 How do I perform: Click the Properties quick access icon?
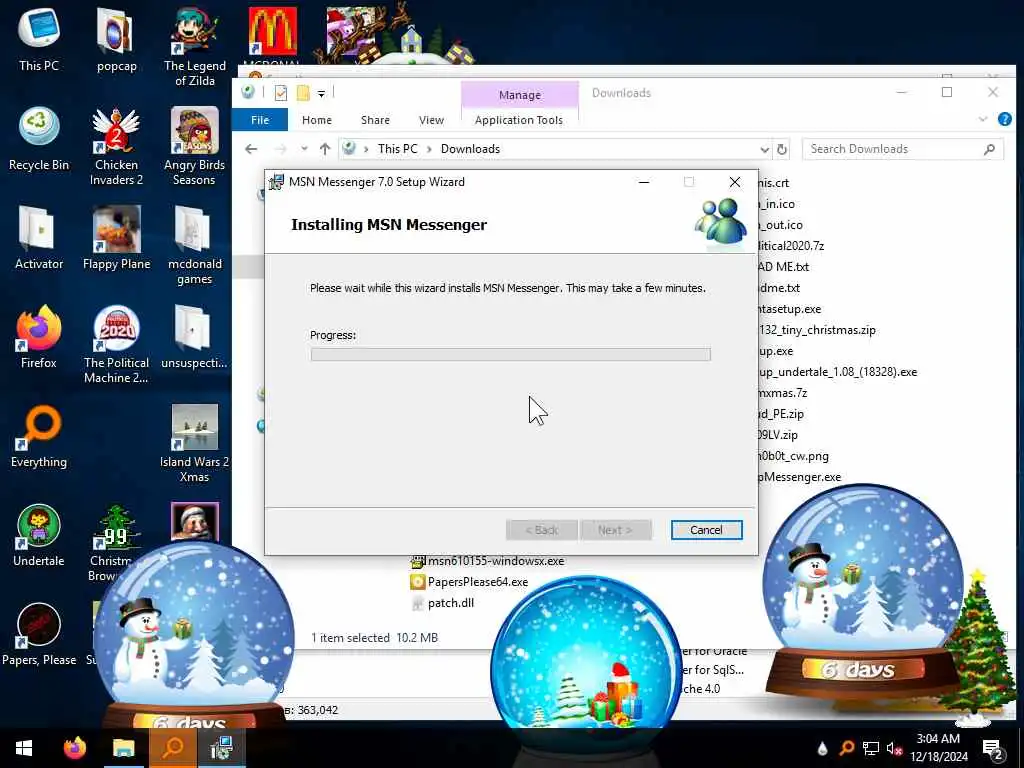[281, 93]
